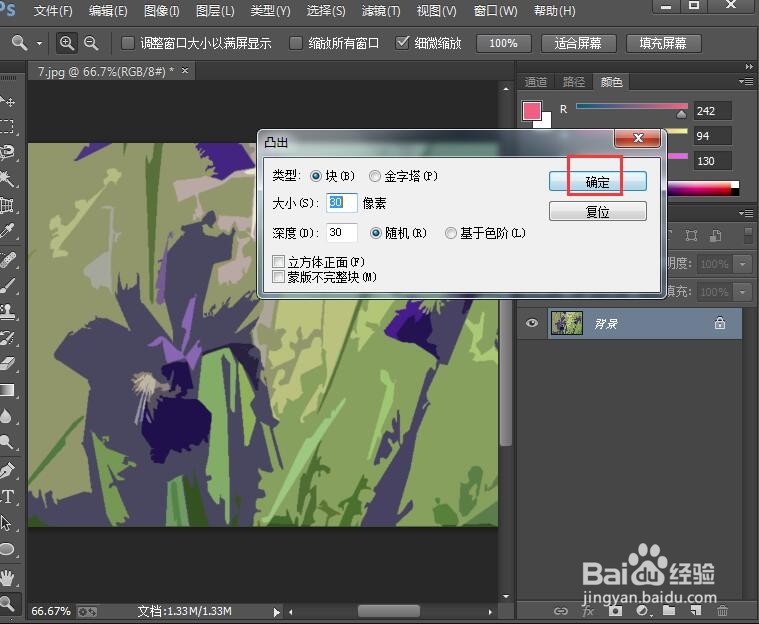Select the Path Selection tool
Viewport: 759px width, 624px height.
[x=7, y=523]
